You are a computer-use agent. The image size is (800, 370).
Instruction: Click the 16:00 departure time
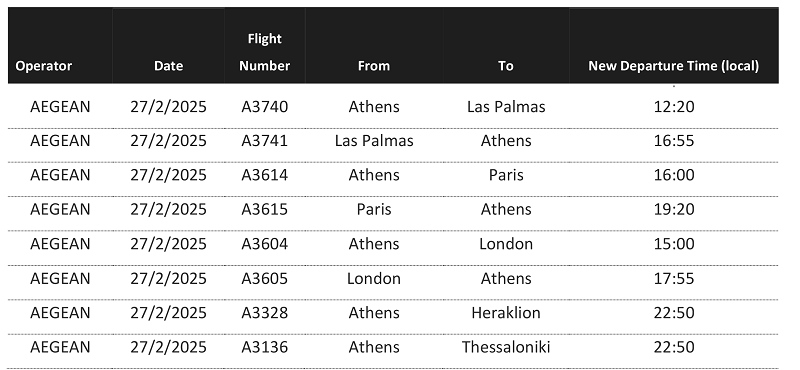[x=674, y=175]
